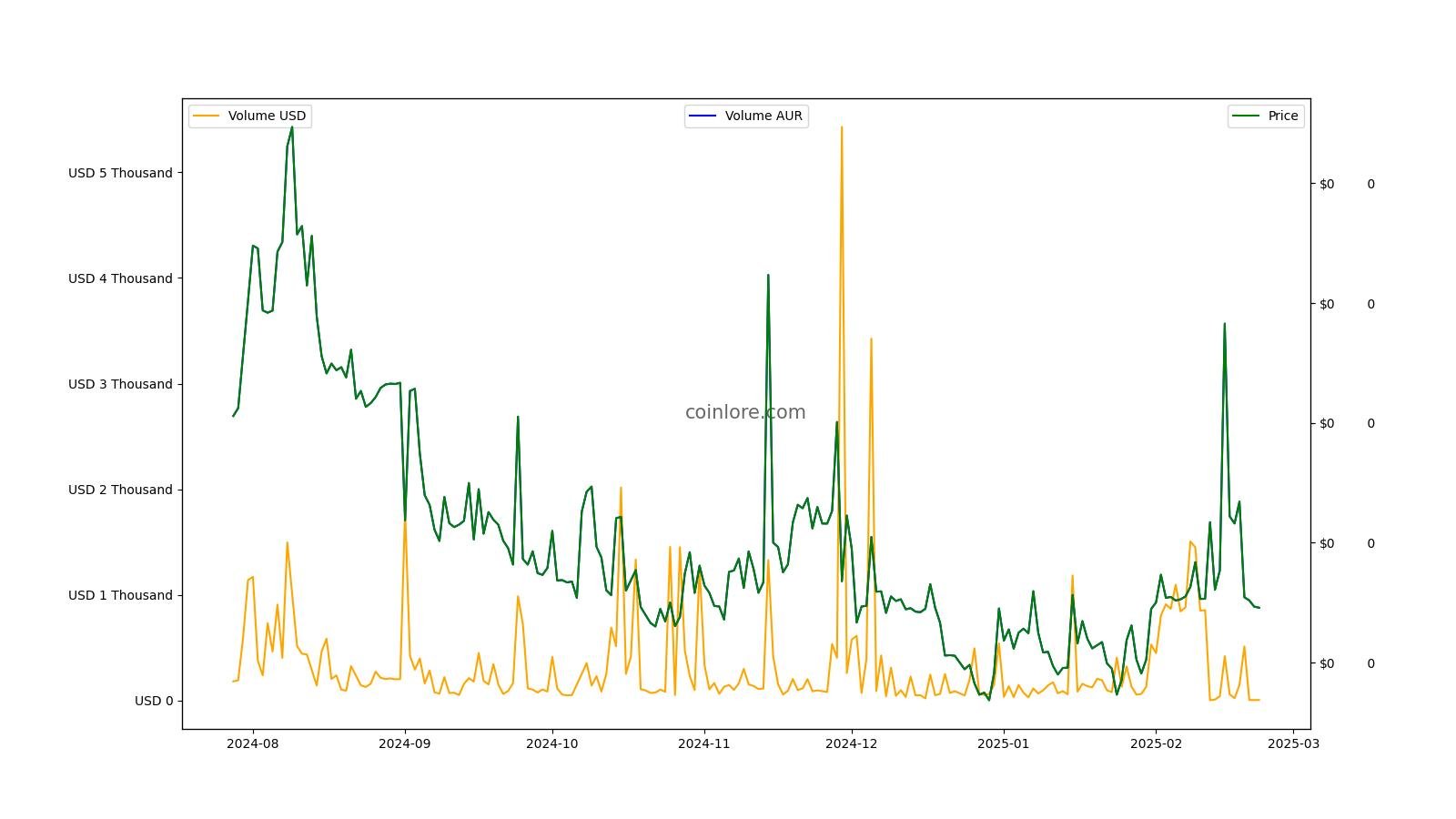This screenshot has height=819, width=1456.
Task: Click the USD 4 Thousand axis label
Action: (x=120, y=278)
